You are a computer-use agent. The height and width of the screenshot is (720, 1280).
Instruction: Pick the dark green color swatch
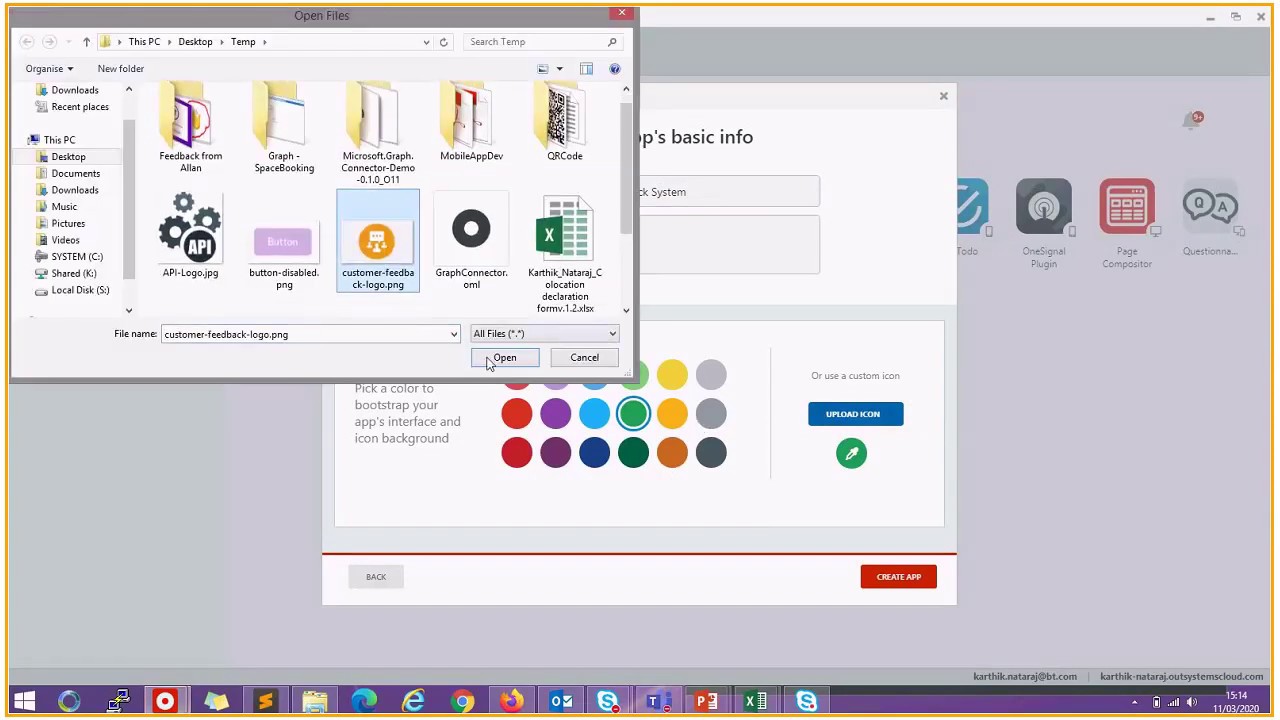(633, 453)
